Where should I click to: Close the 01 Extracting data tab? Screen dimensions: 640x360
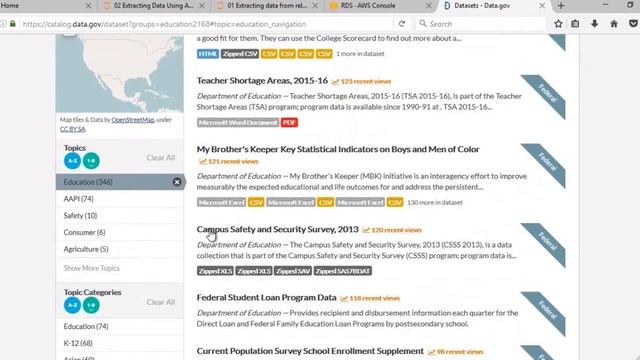pyautogui.click(x=315, y=6)
